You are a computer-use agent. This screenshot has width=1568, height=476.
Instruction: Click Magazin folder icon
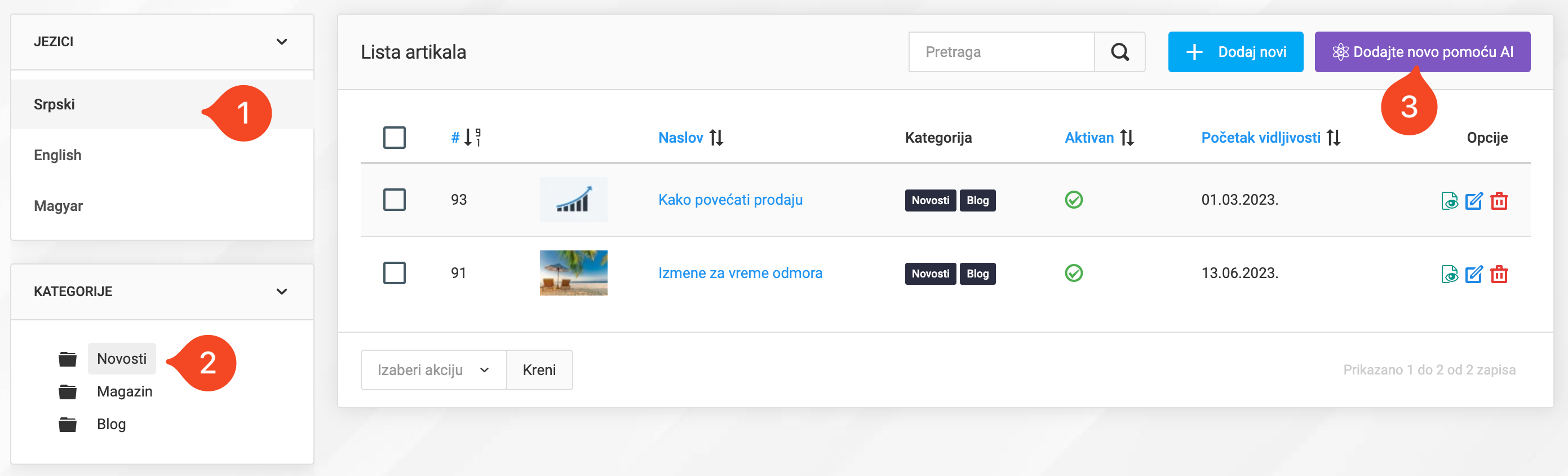tap(68, 392)
